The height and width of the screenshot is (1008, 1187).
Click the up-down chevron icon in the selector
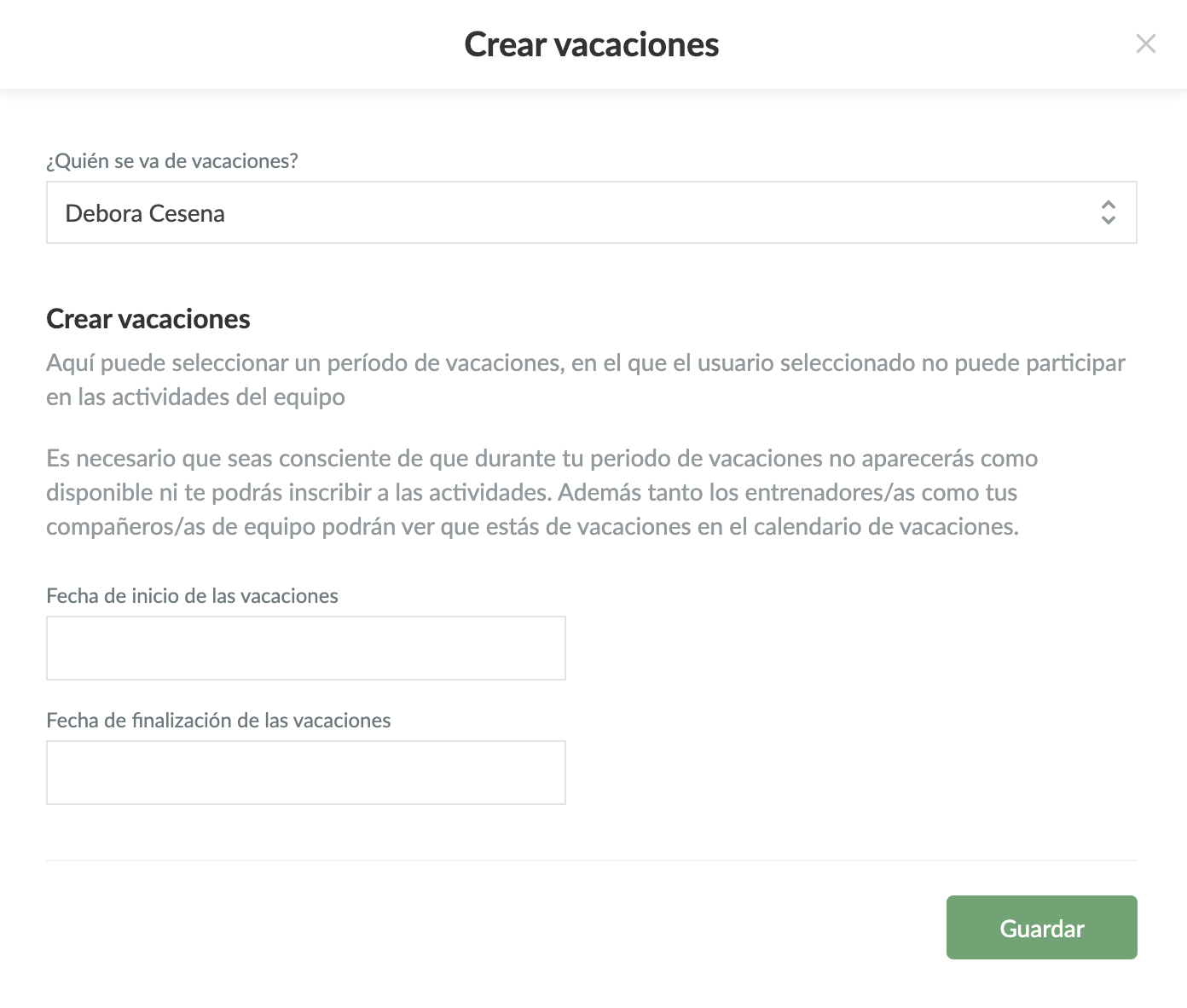1108,212
